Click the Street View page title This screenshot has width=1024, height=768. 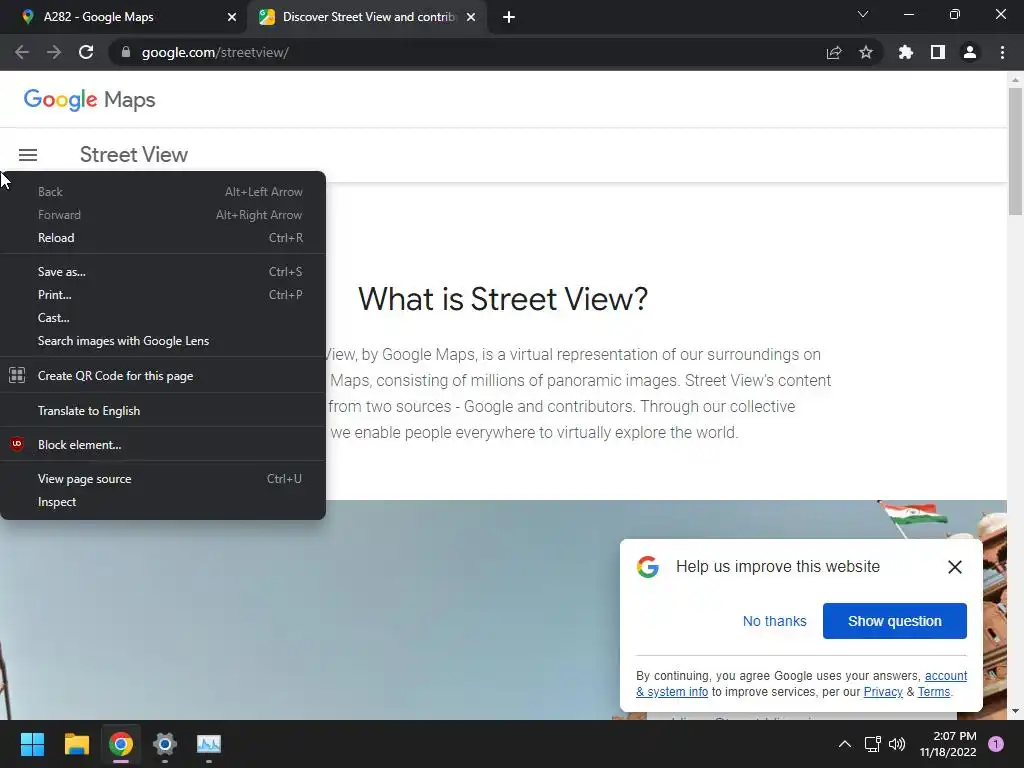click(134, 155)
